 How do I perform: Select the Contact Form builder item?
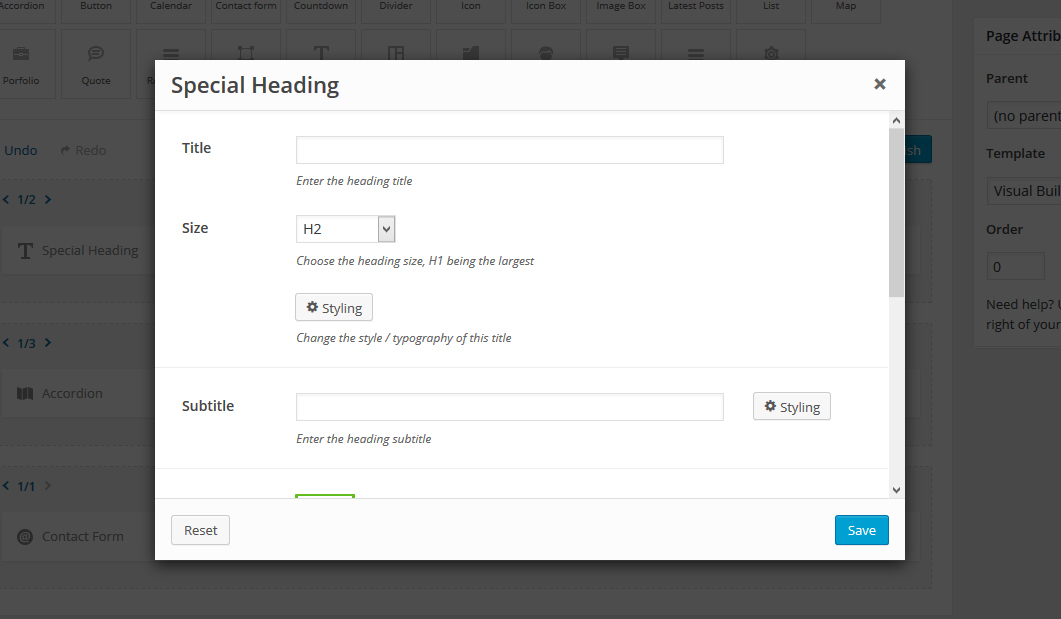pyautogui.click(x=78, y=536)
